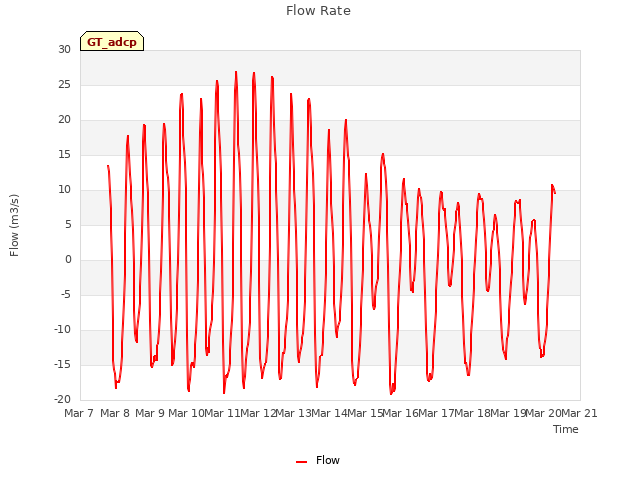Click the -5 y-axis tick label
Screen dimensions: 640x480
[x=66, y=294]
